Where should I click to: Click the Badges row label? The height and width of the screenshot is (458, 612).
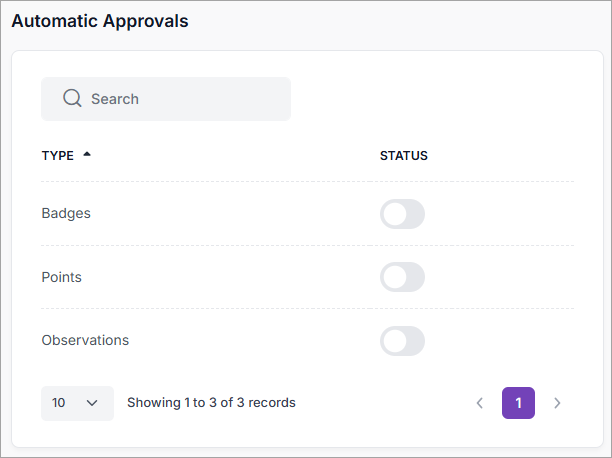pyautogui.click(x=66, y=214)
